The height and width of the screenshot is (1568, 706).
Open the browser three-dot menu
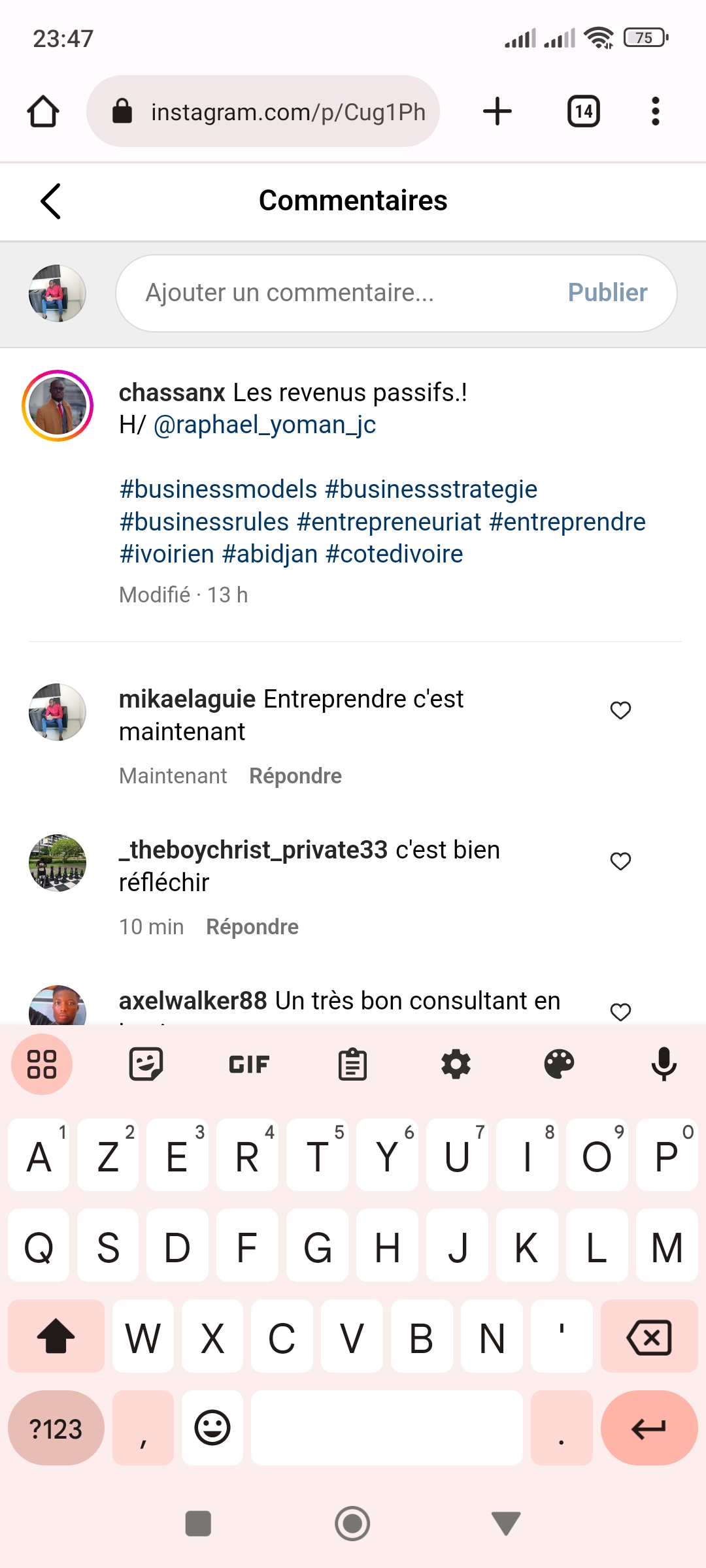655,112
